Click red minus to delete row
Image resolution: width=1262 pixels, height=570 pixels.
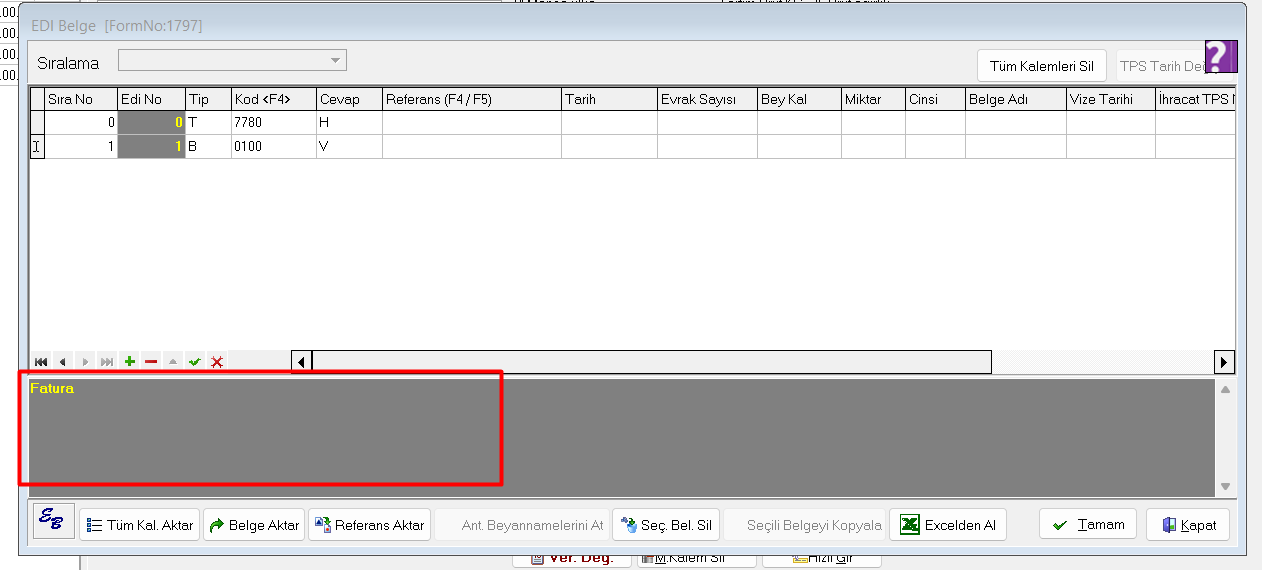(151, 362)
